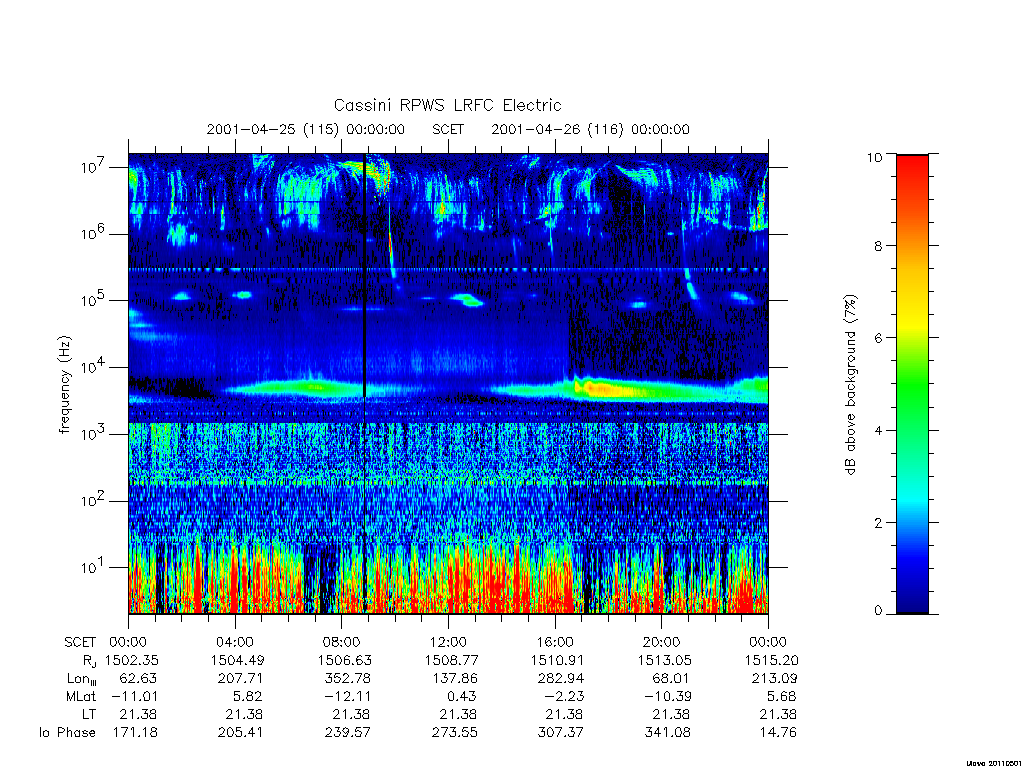Click the RJ value 1504.49
This screenshot has width=1024, height=768.
(238, 660)
